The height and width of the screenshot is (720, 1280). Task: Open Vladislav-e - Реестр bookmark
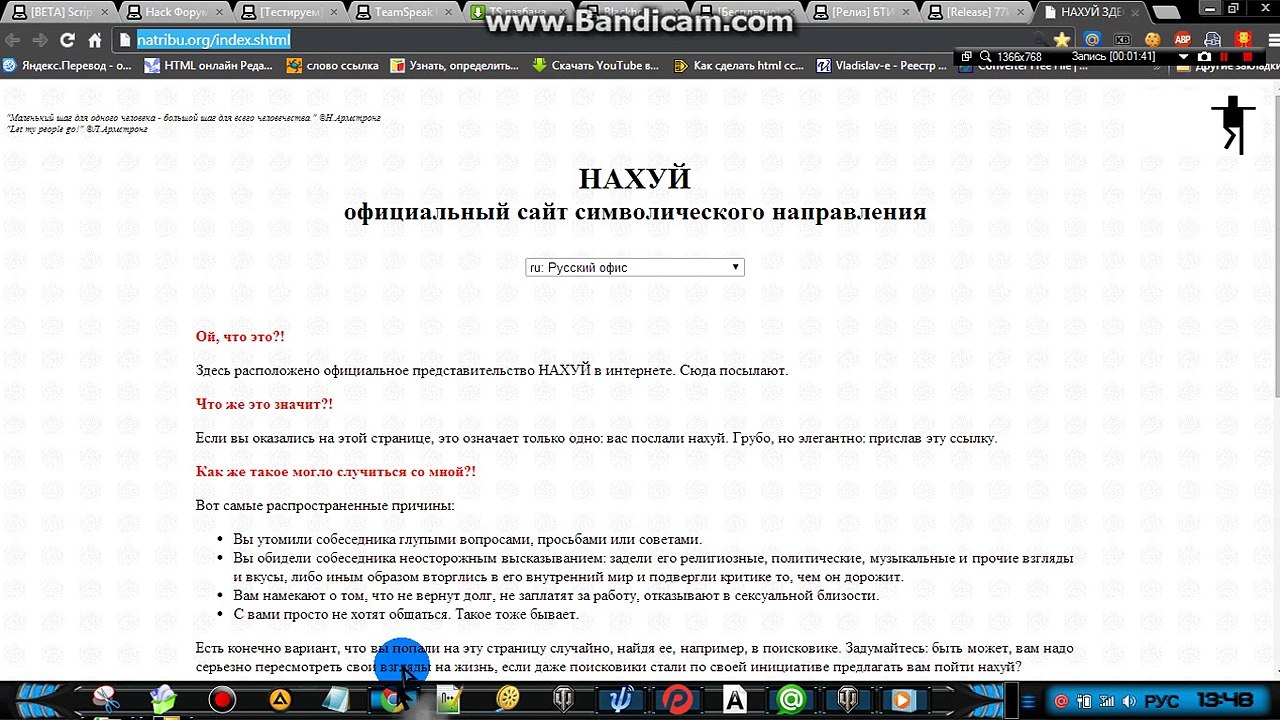pos(882,66)
